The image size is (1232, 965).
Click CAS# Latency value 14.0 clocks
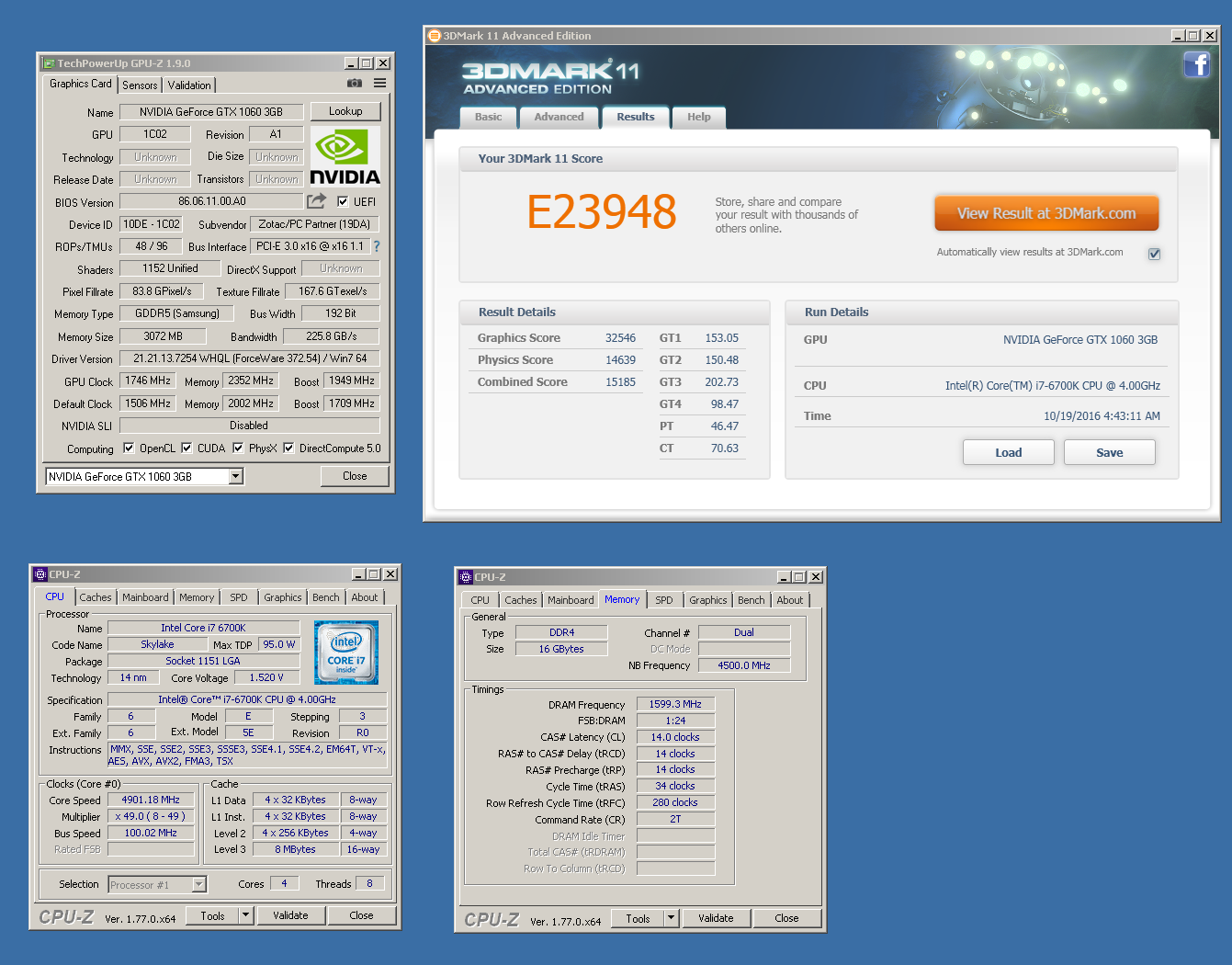point(675,737)
